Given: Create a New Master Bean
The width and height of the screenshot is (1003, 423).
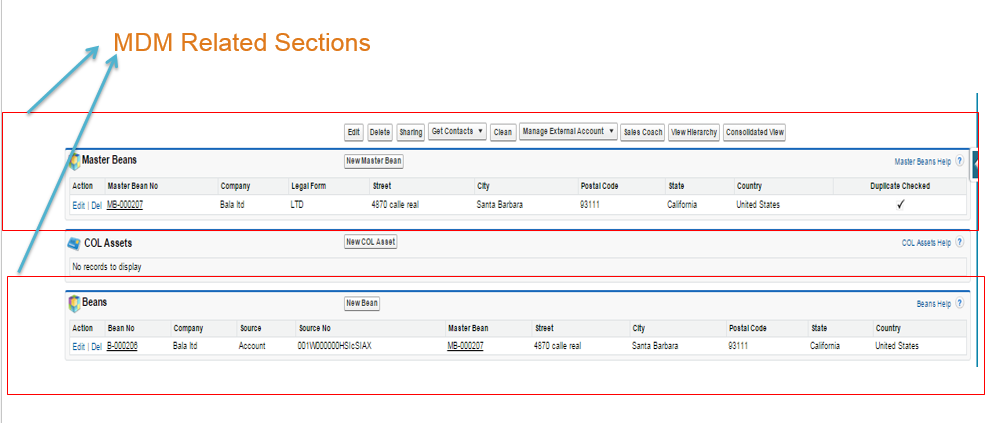Looking at the screenshot, I should 374,161.
